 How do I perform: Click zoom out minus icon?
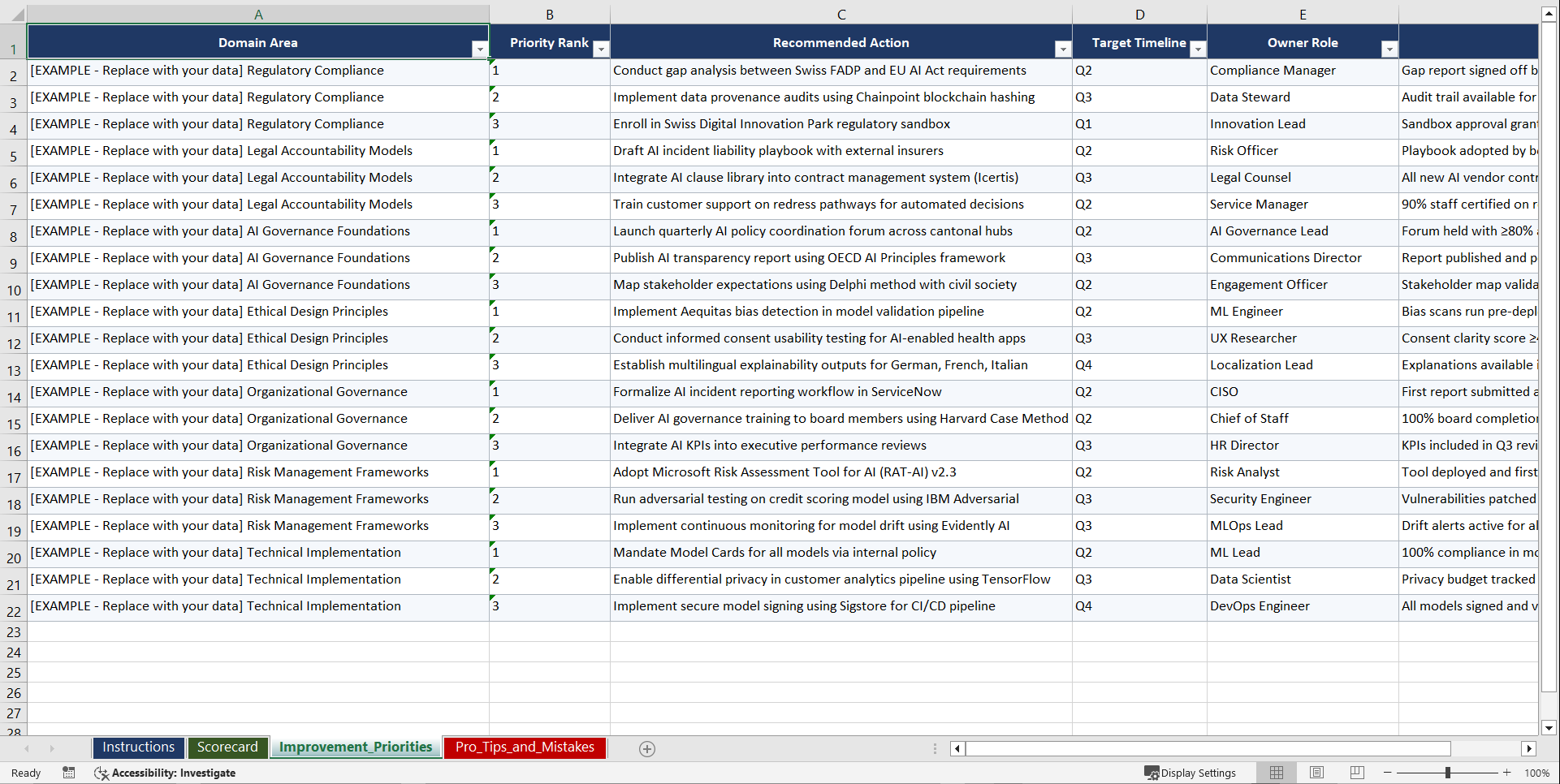point(1387,773)
